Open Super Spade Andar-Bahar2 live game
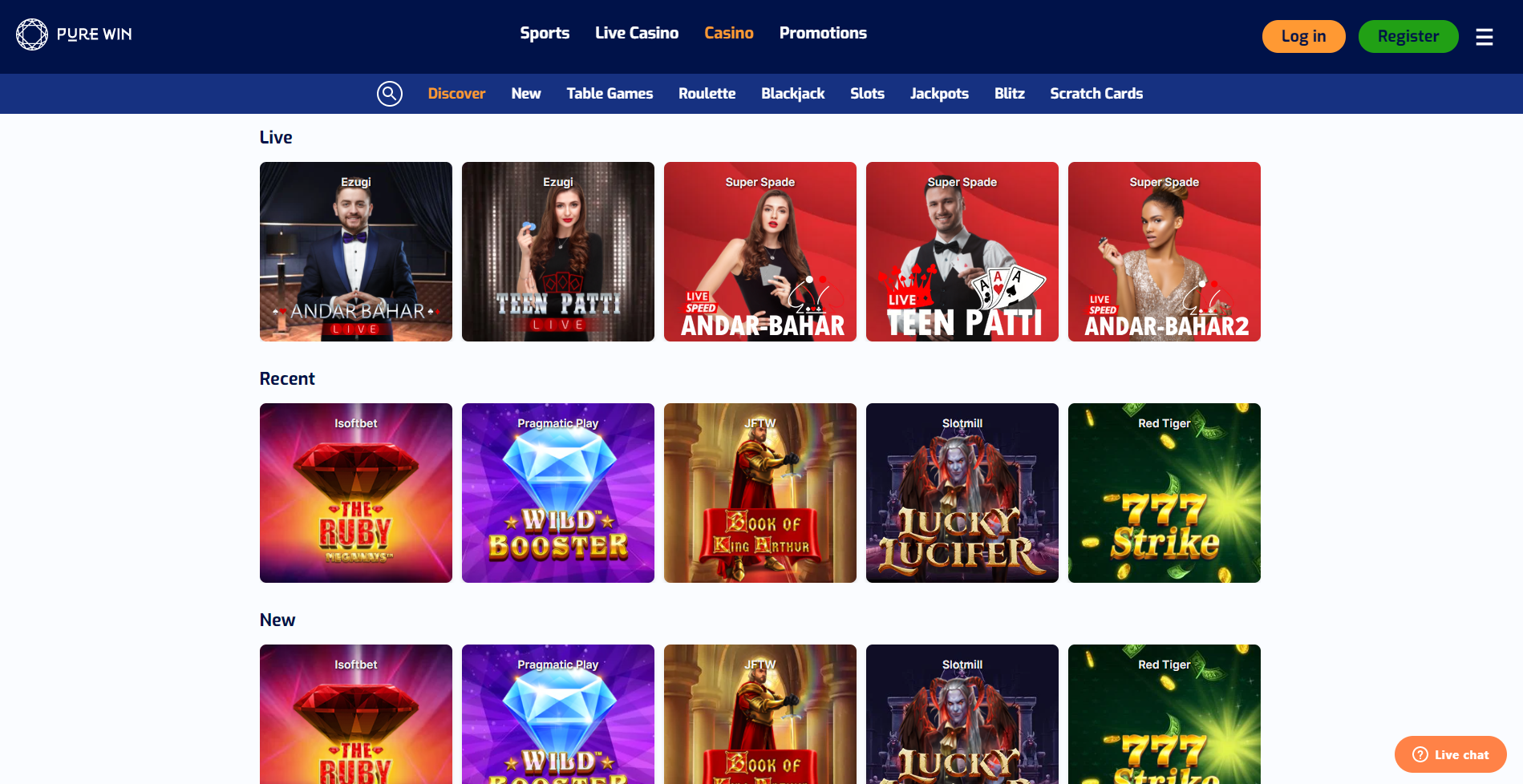 [1165, 252]
